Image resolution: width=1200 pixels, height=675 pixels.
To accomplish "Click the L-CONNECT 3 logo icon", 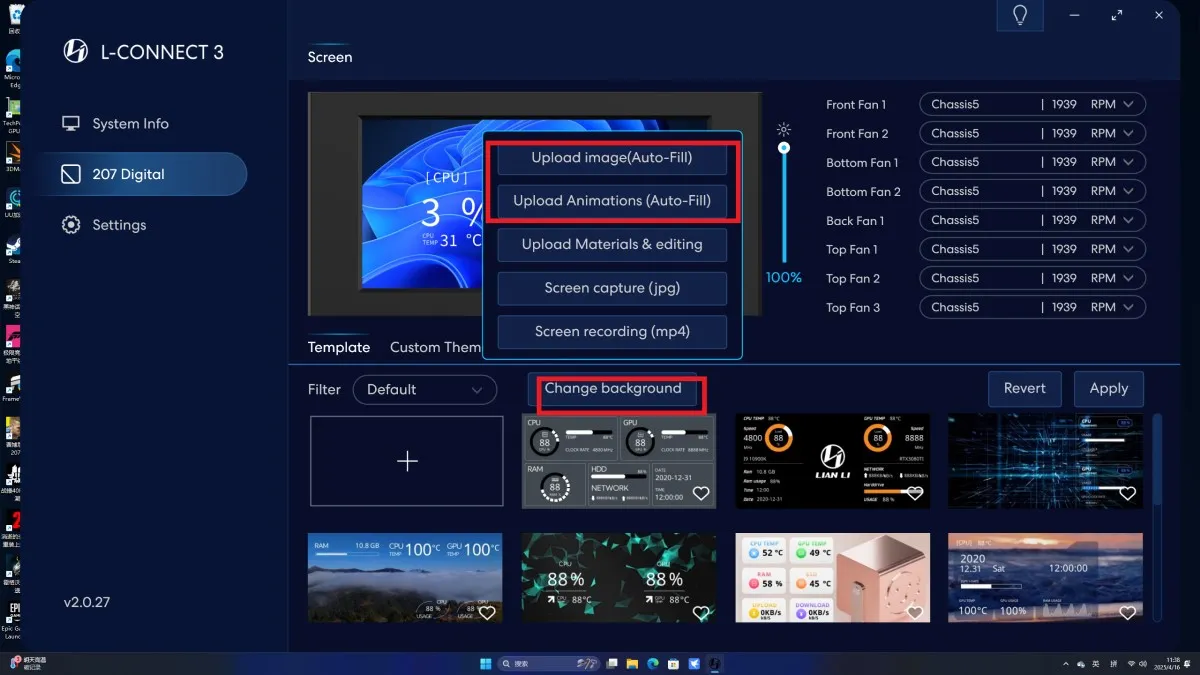I will 76,52.
